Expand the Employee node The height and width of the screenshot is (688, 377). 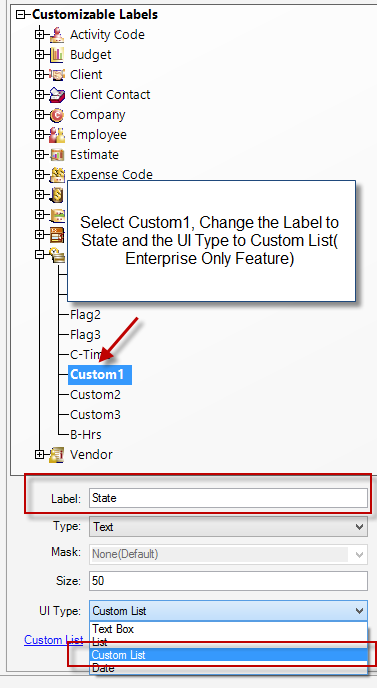pyautogui.click(x=39, y=134)
